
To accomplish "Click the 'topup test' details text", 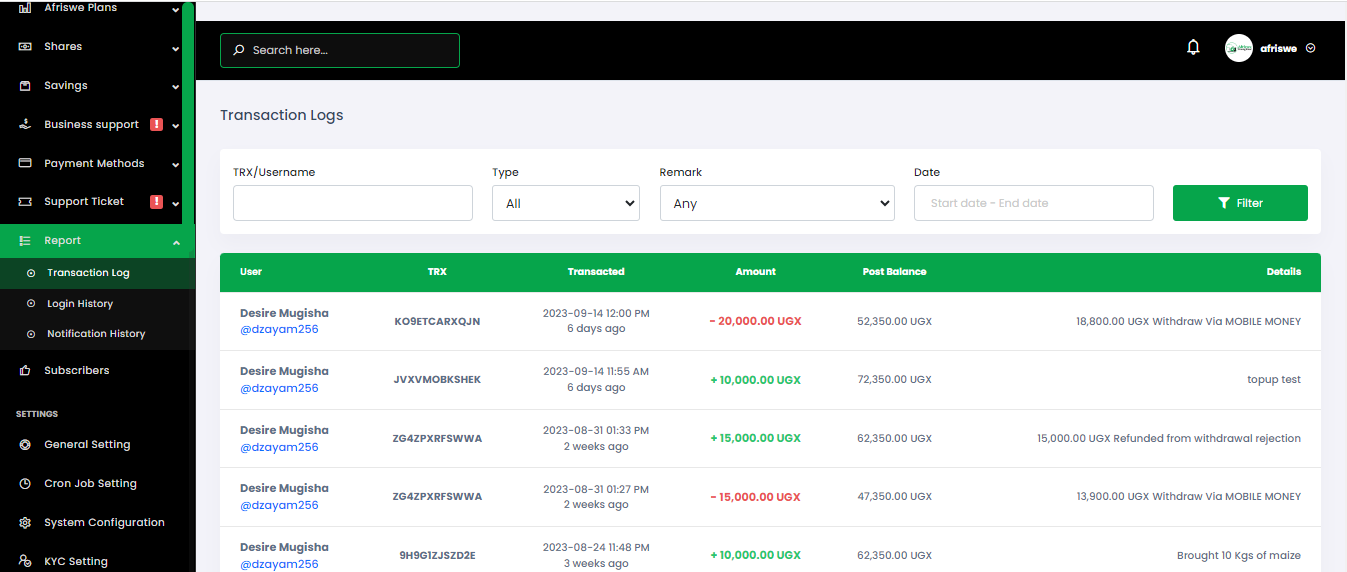I will click(1274, 380).
